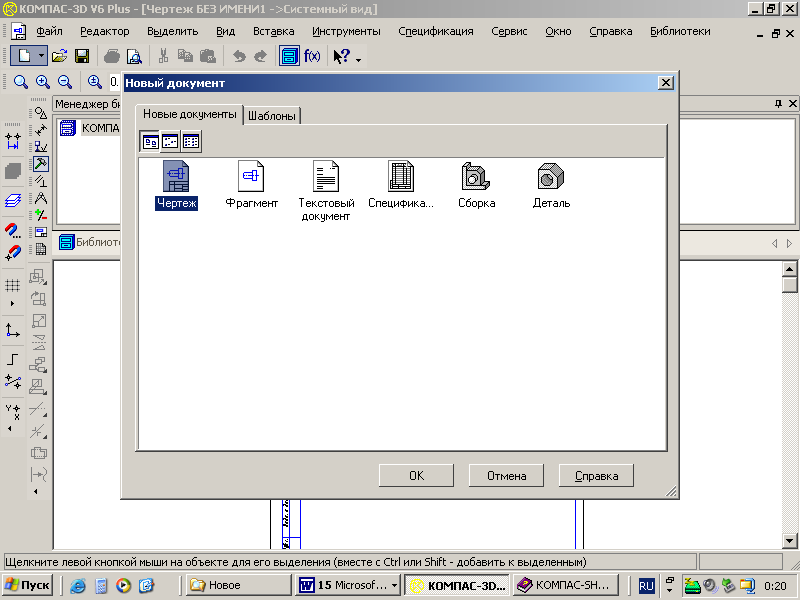The image size is (800, 600).
Task: Toggle the grid display icon
Action: point(13,285)
